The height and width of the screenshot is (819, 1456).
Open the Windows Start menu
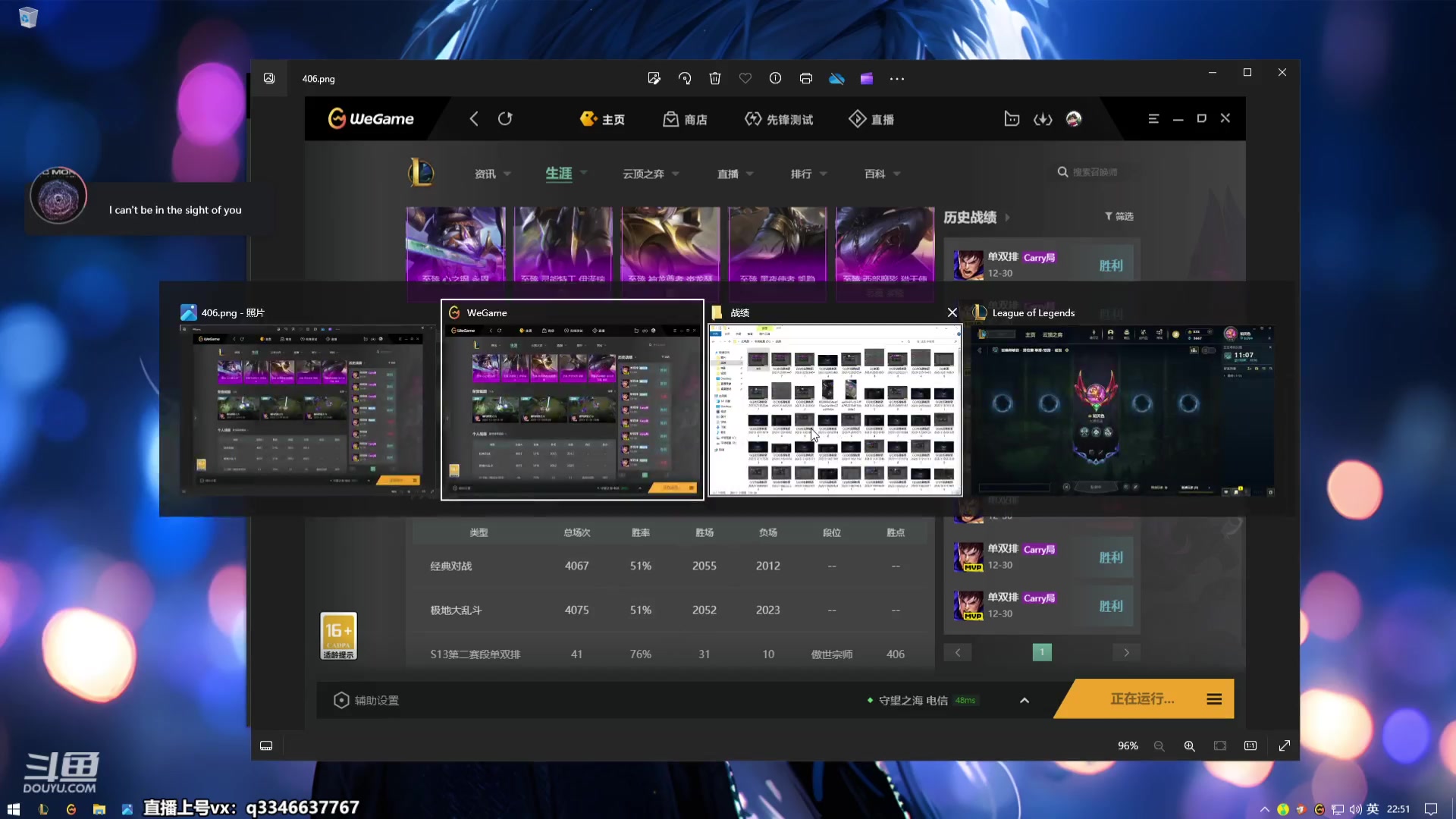click(13, 809)
